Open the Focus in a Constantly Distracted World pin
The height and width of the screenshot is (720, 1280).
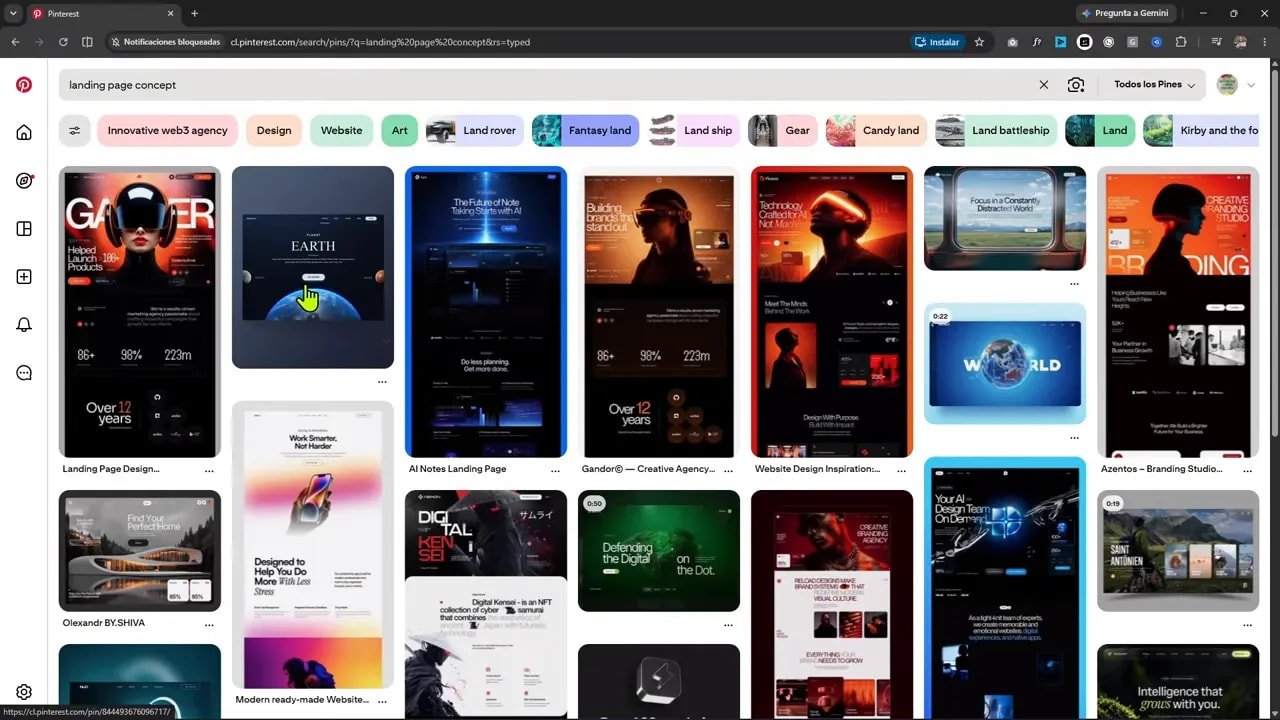[x=1005, y=218]
